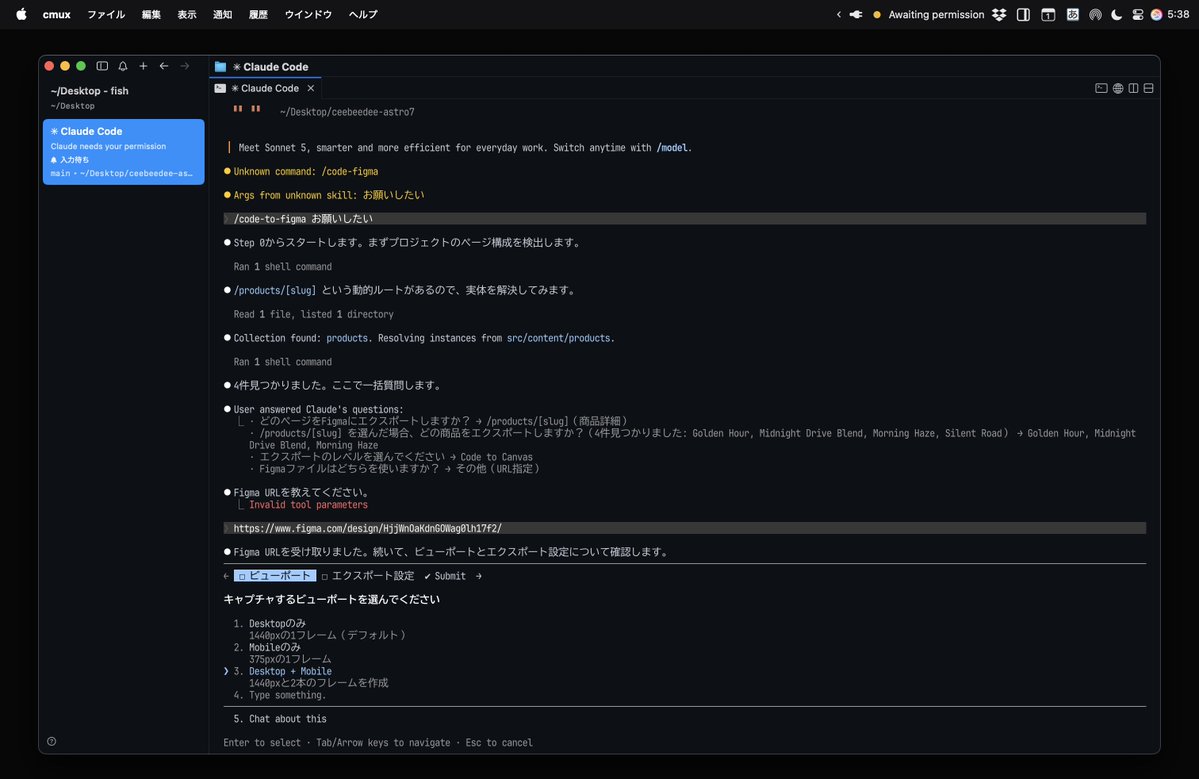The width and height of the screenshot is (1199, 779).
Task: Switch the Japanese input source icon
Action: (1073, 14)
